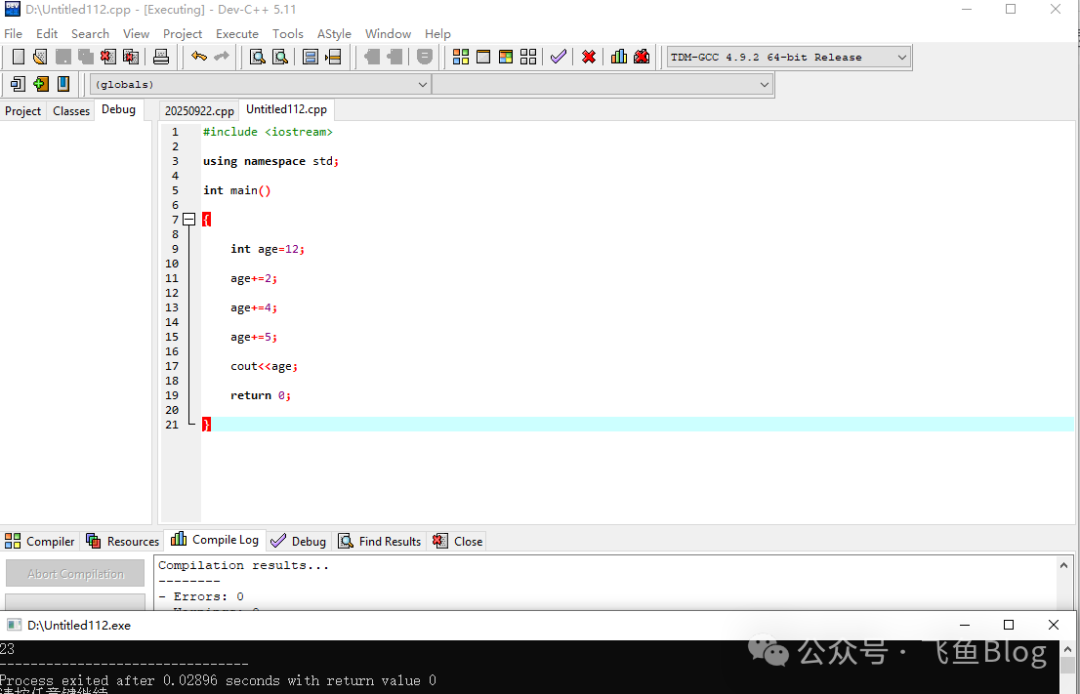This screenshot has height=694, width=1080.
Task: Click the Syntax Check checkmark icon
Action: (x=558, y=57)
